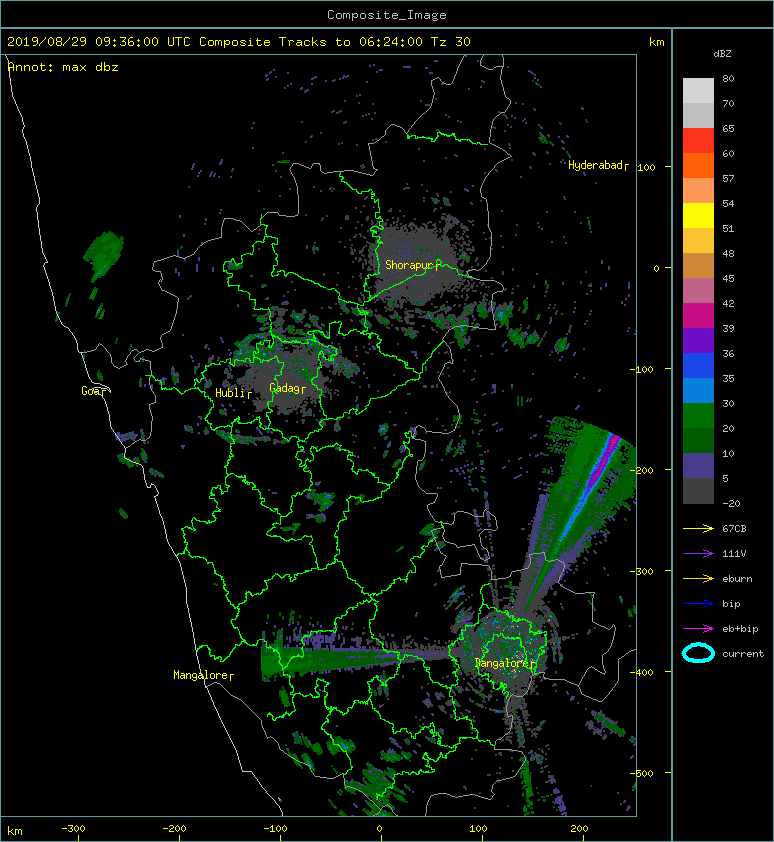Viewport: 774px width, 842px height.
Task: Click the yellow 67CB track arrow symbol
Action: (698, 529)
